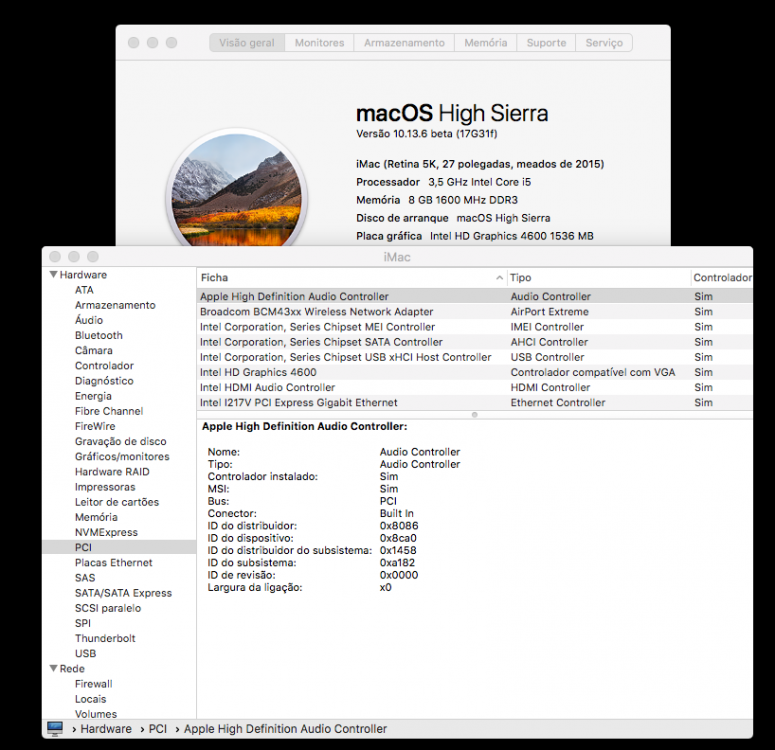Image resolution: width=775 pixels, height=750 pixels.
Task: Select Impressoras in the sidebar
Action: pyautogui.click(x=105, y=486)
